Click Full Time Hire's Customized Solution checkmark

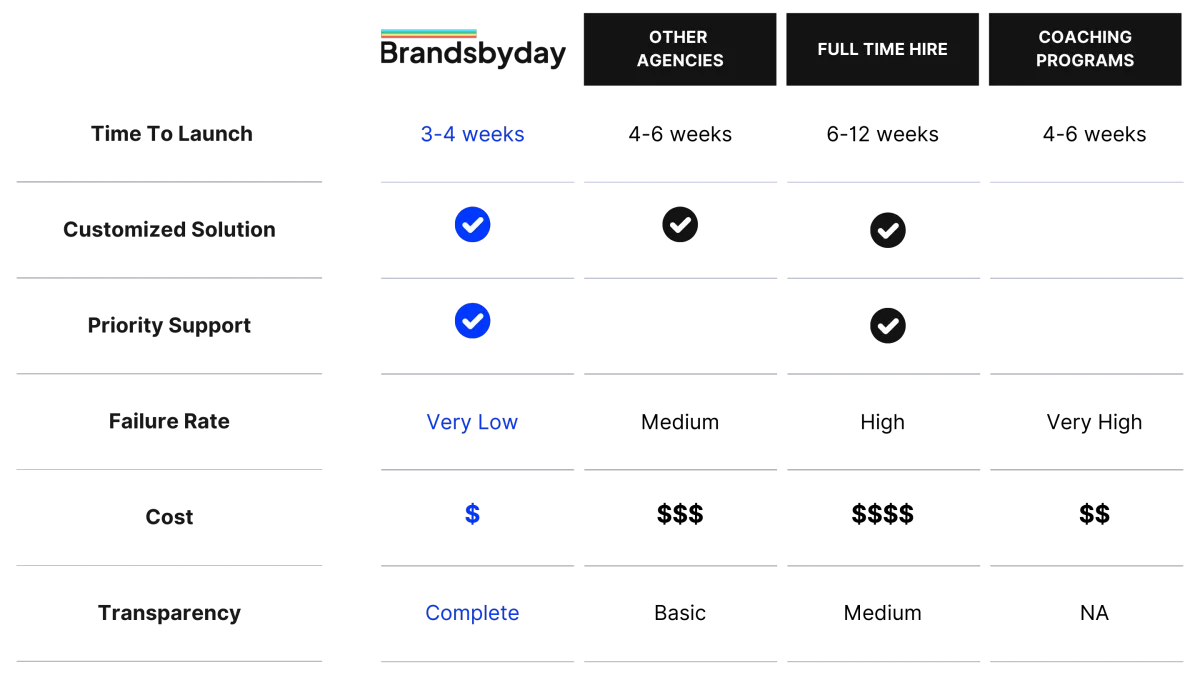[887, 230]
